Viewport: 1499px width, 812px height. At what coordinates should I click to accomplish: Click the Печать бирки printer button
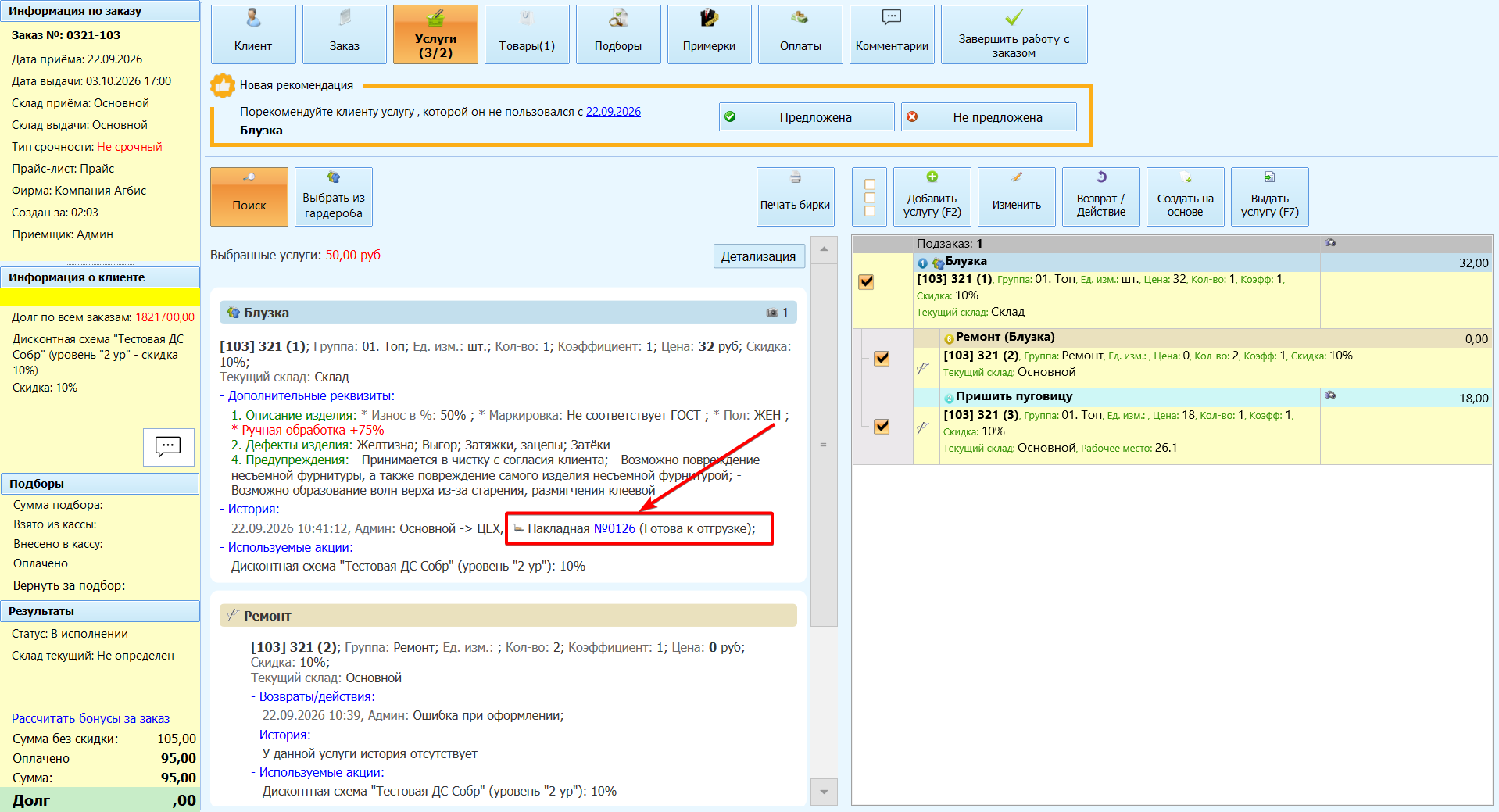coord(795,197)
